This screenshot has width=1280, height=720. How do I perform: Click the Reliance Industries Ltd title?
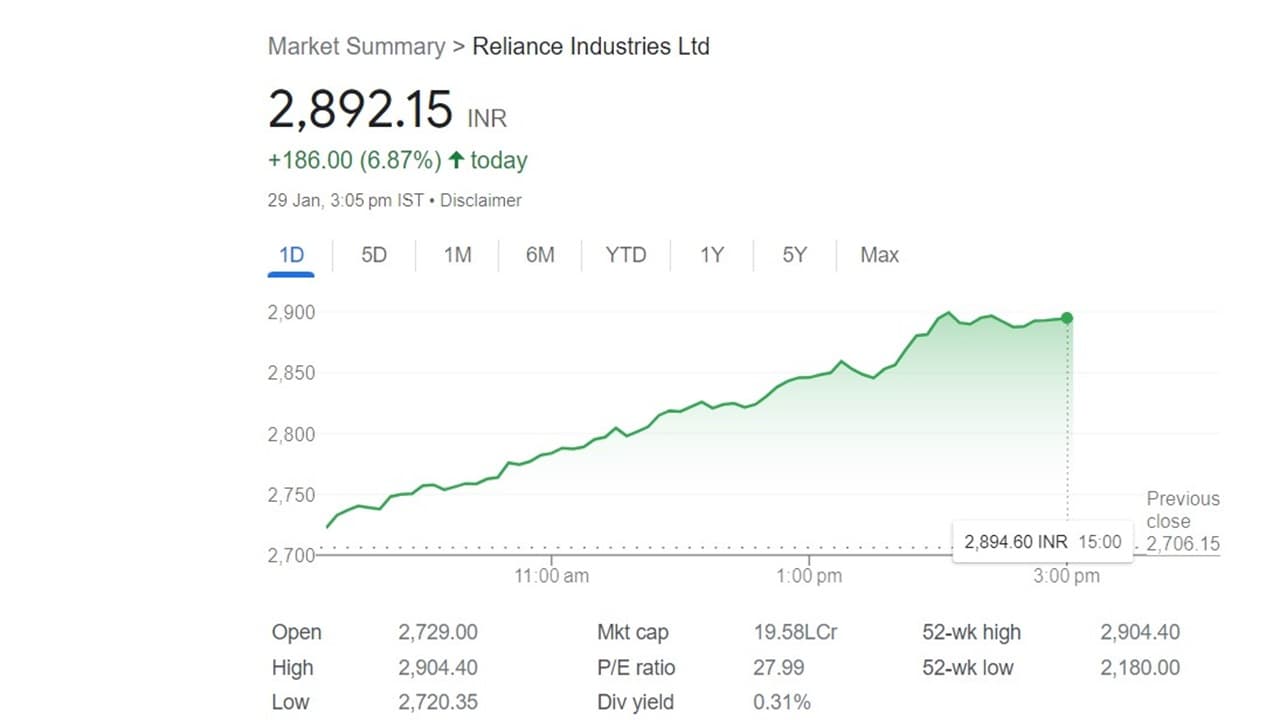pyautogui.click(x=590, y=46)
